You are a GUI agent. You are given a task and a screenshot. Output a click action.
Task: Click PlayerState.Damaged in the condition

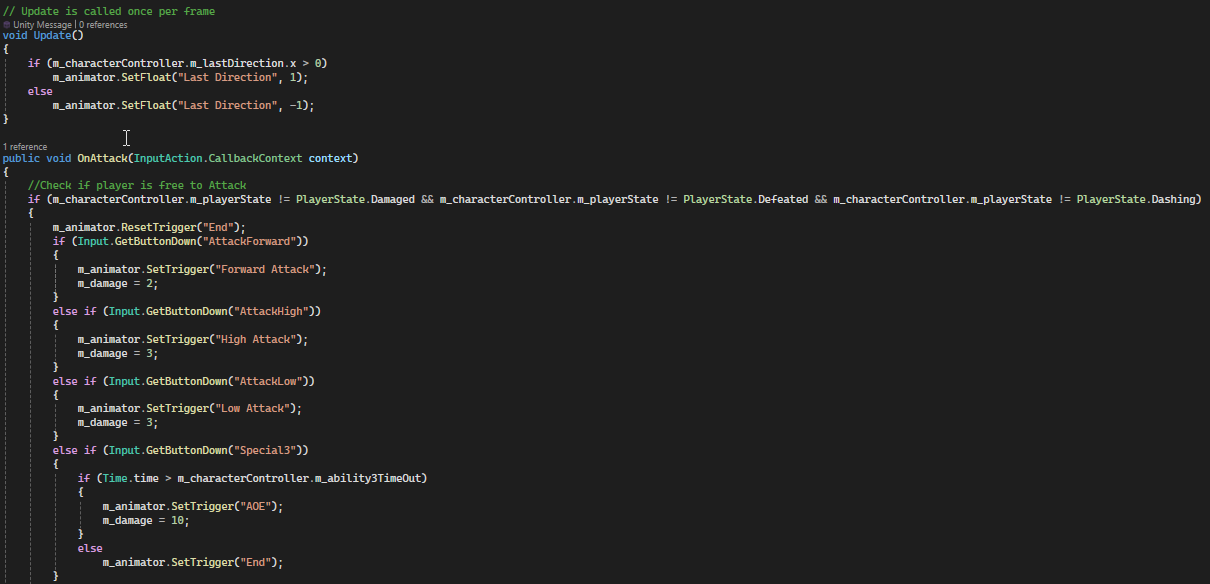point(355,199)
